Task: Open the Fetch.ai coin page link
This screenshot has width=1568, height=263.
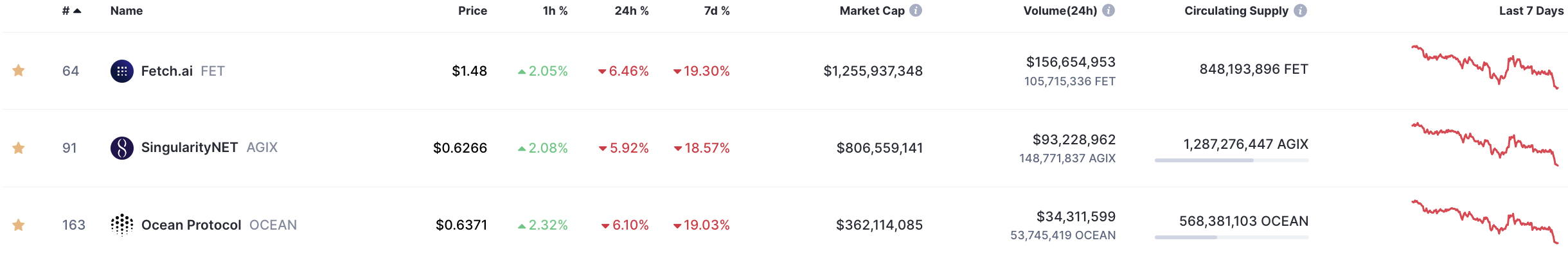Action: point(167,71)
